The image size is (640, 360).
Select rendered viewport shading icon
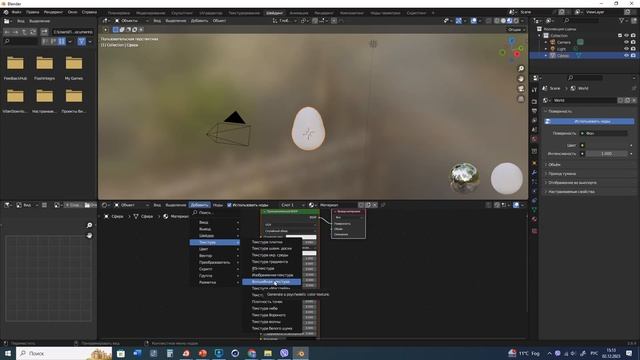[516, 20]
